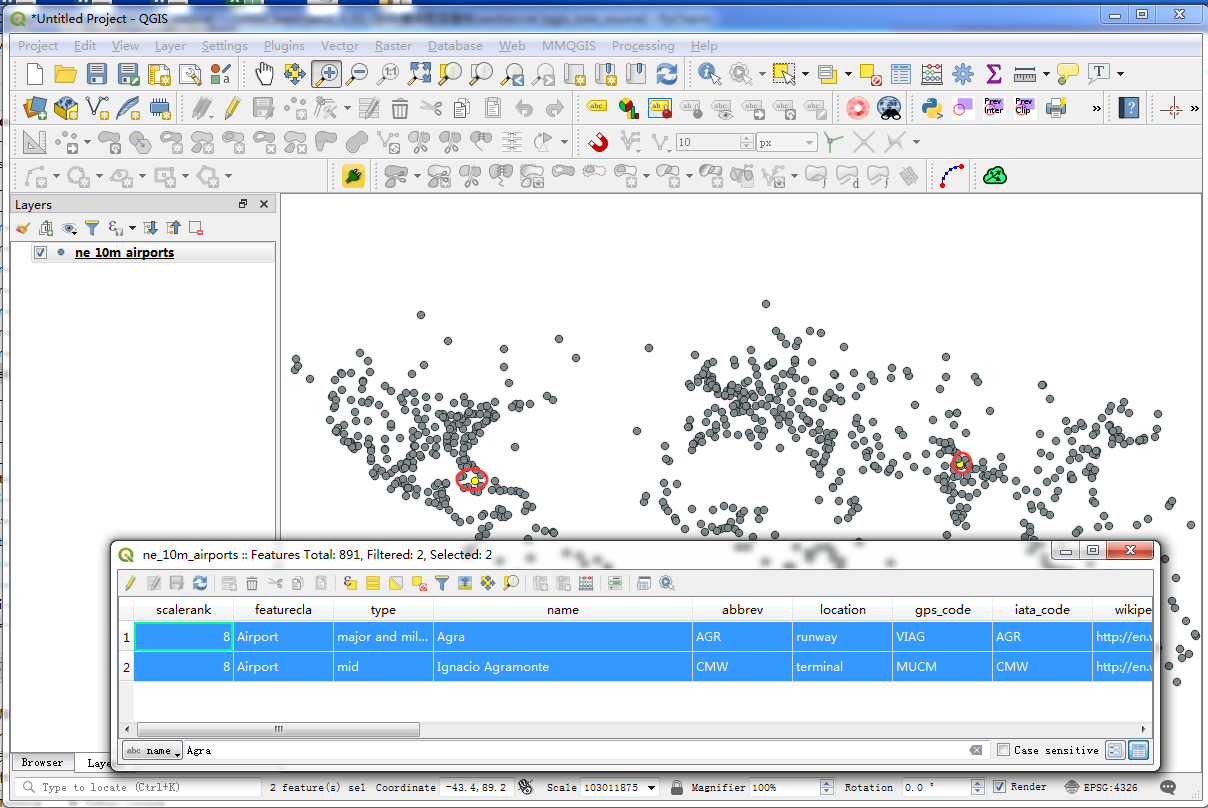Activate the Pan Map hand tool
Screen dimensions: 1208x808
pyautogui.click(x=264, y=73)
